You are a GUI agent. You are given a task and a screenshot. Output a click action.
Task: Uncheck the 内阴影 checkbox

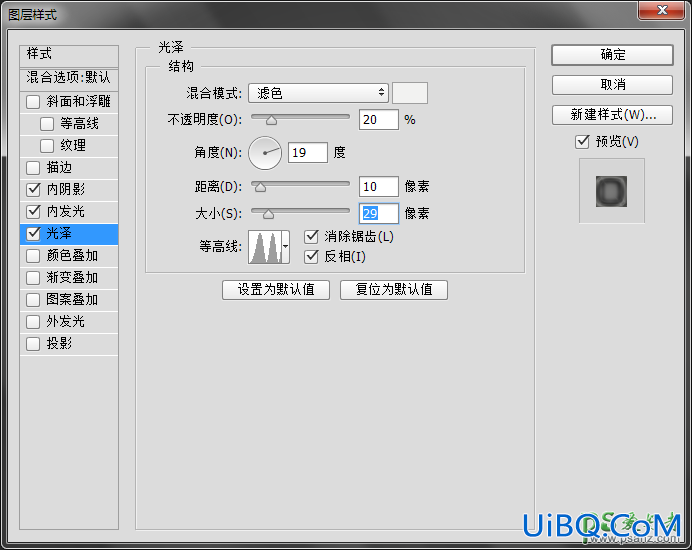[x=33, y=189]
